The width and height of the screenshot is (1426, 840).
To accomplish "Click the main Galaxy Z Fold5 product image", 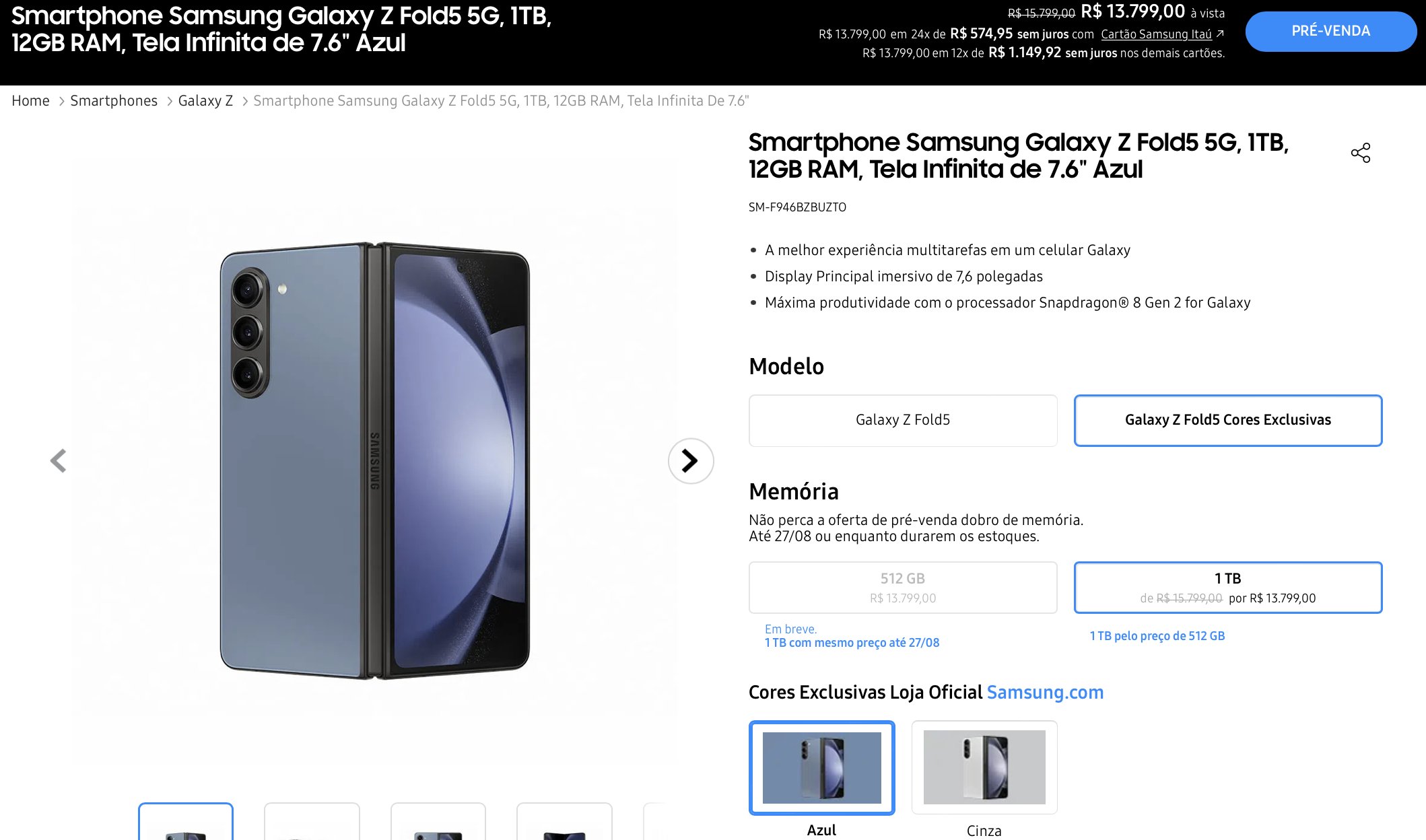I will (x=375, y=461).
